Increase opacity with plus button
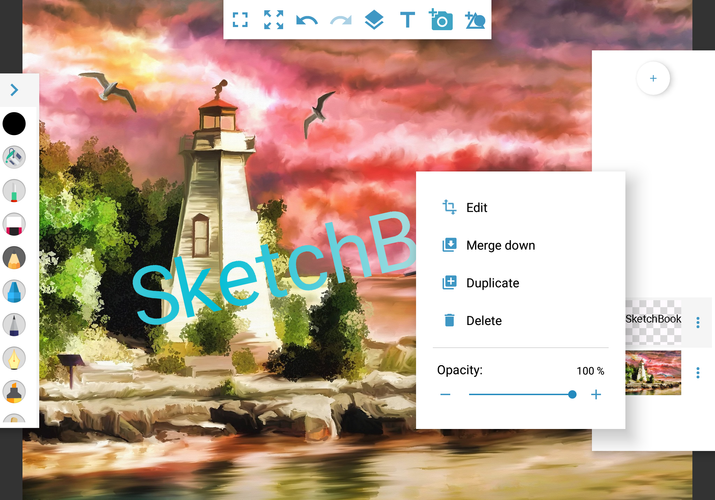The width and height of the screenshot is (715, 500). [596, 395]
